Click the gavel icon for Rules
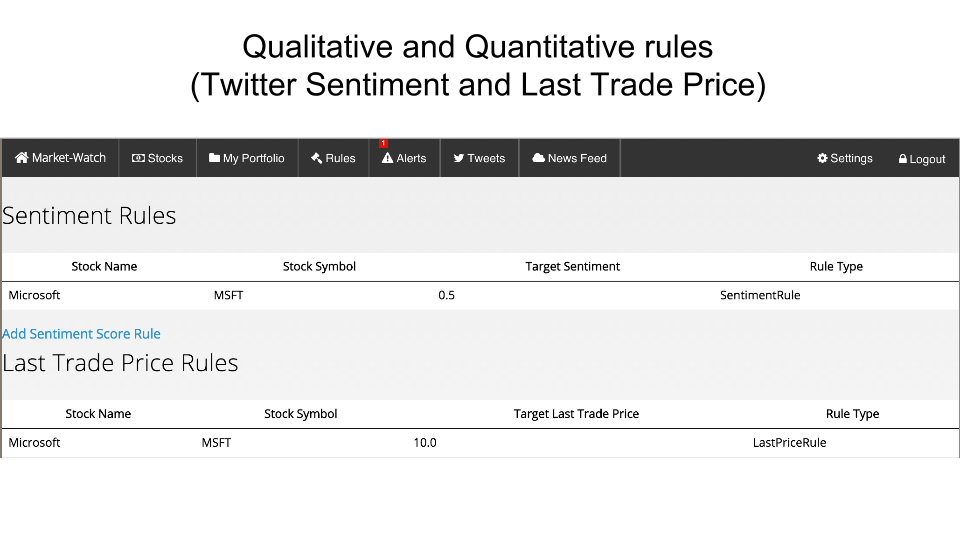Screen dimensions: 960x540 pyautogui.click(x=316, y=158)
